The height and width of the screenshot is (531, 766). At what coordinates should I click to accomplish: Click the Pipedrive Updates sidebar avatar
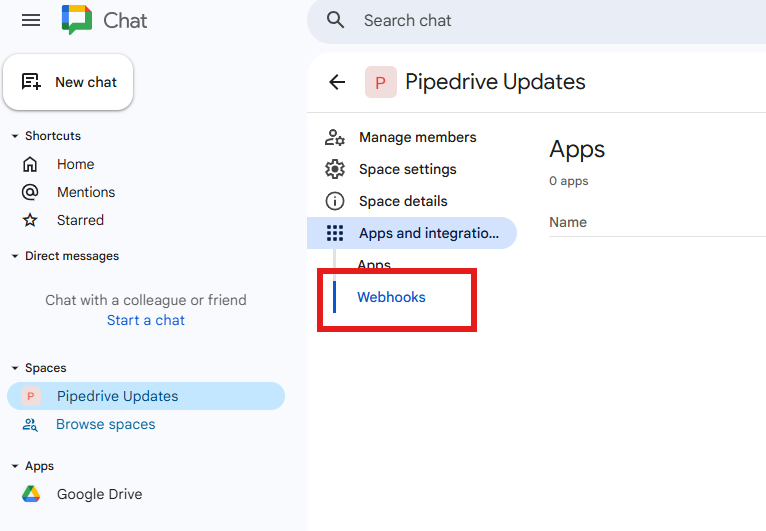pos(31,396)
